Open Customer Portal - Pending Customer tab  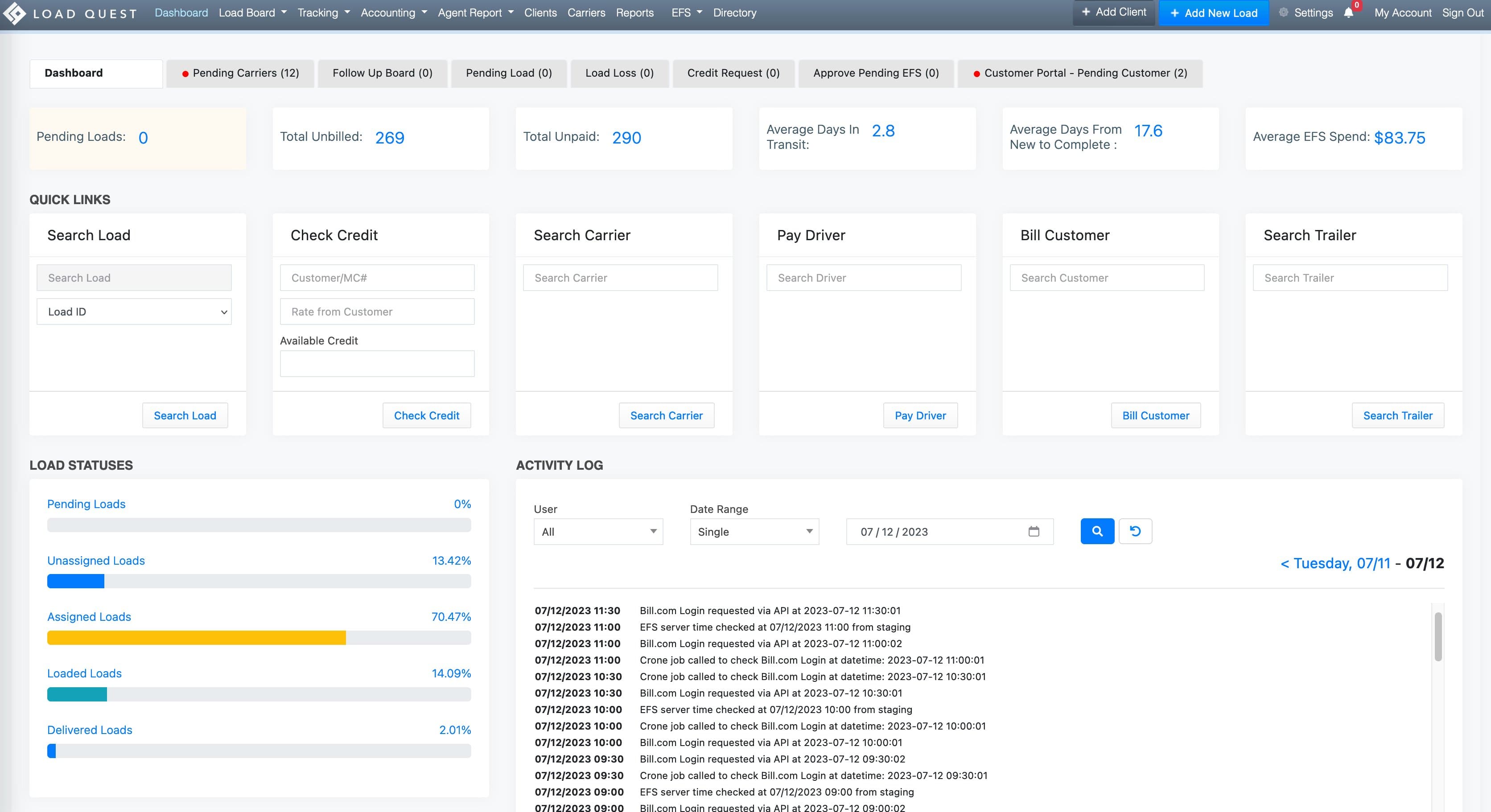[x=1080, y=74]
